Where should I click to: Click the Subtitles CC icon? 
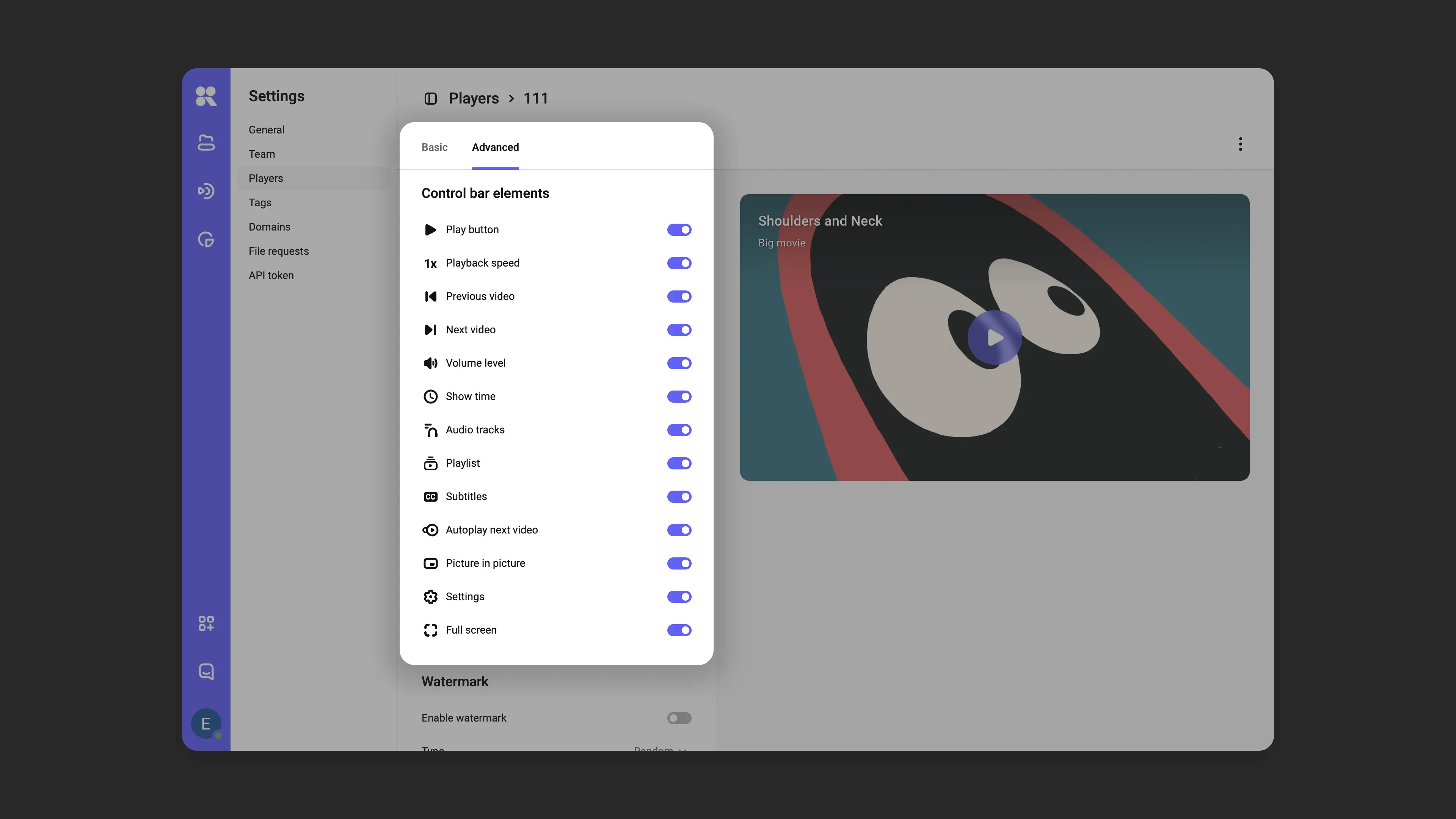tap(430, 497)
